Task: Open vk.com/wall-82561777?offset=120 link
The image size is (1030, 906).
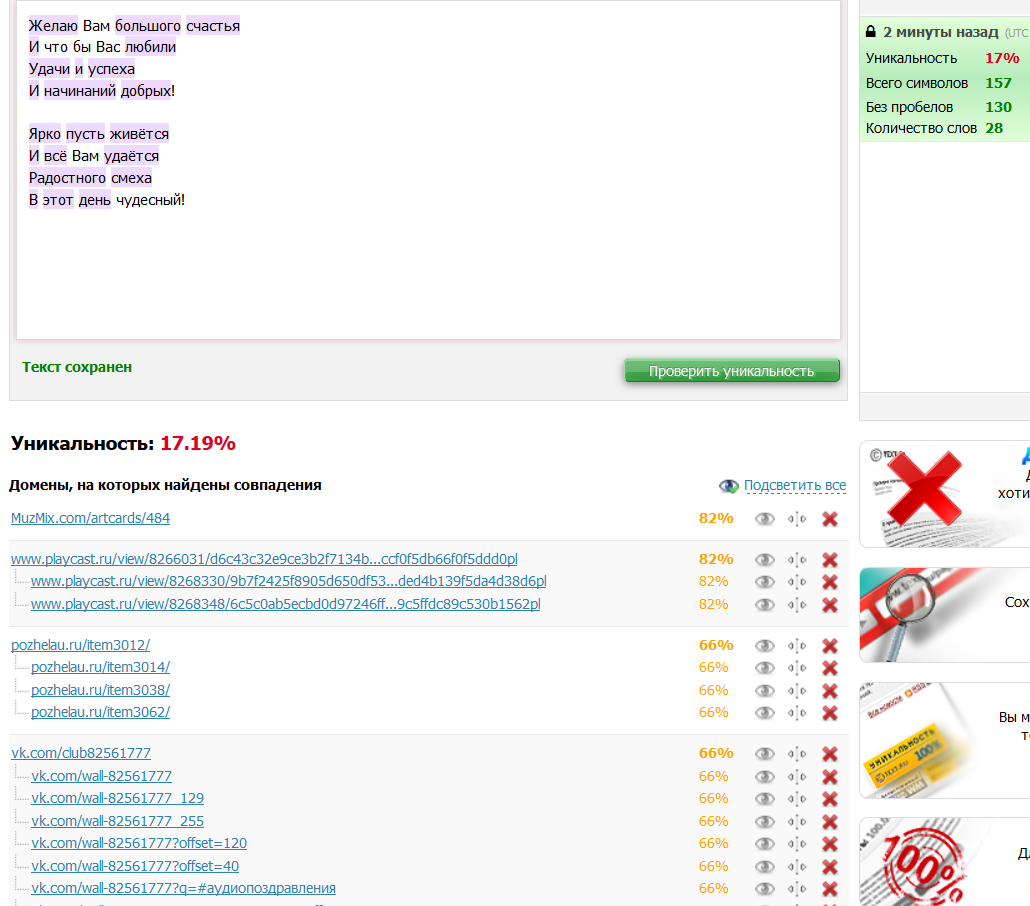Action: (x=139, y=843)
